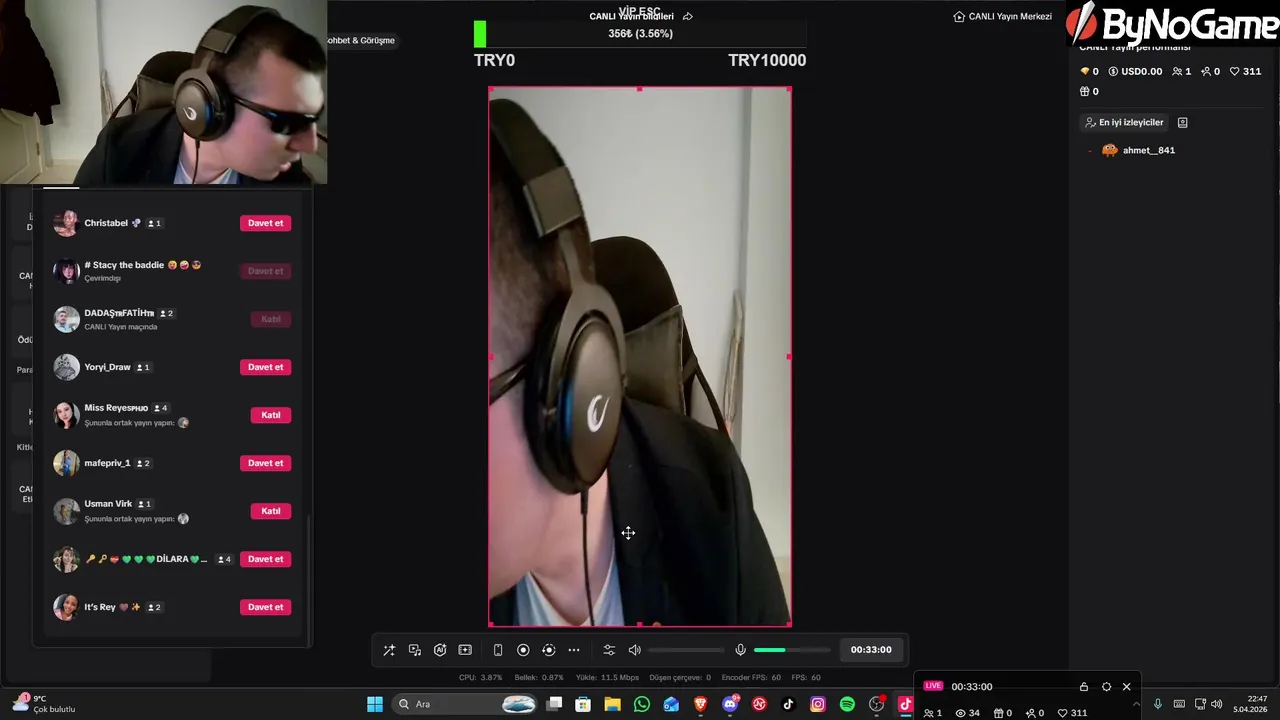Click the likes heart count 311 in widget
This screenshot has width=1280, height=720.
pos(1072,713)
